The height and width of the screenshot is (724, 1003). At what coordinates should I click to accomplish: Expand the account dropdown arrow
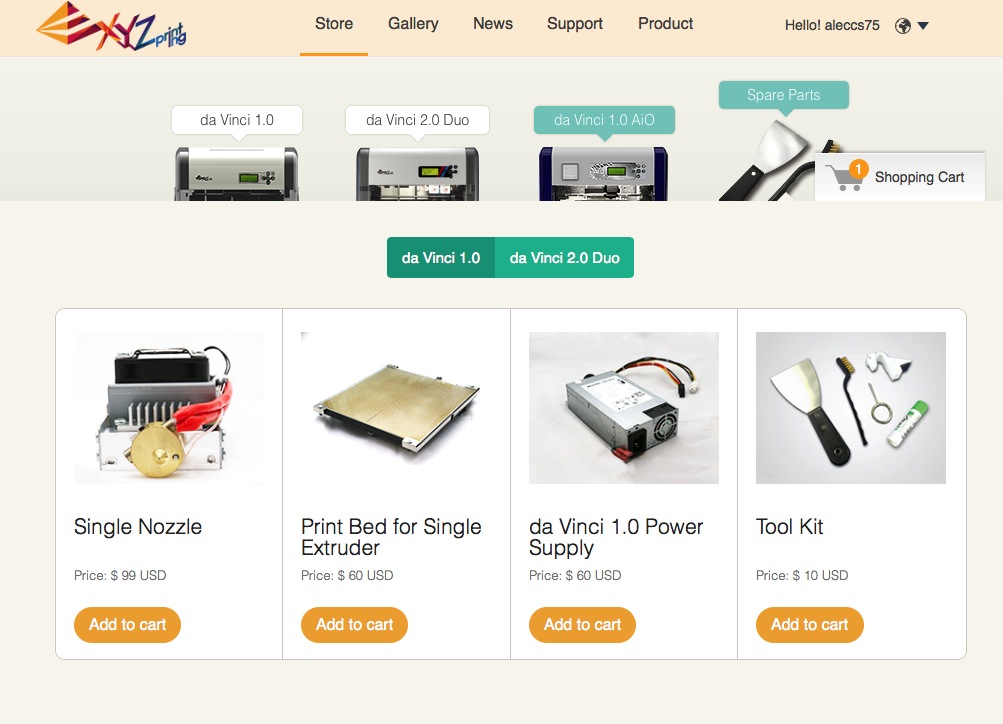(x=923, y=26)
